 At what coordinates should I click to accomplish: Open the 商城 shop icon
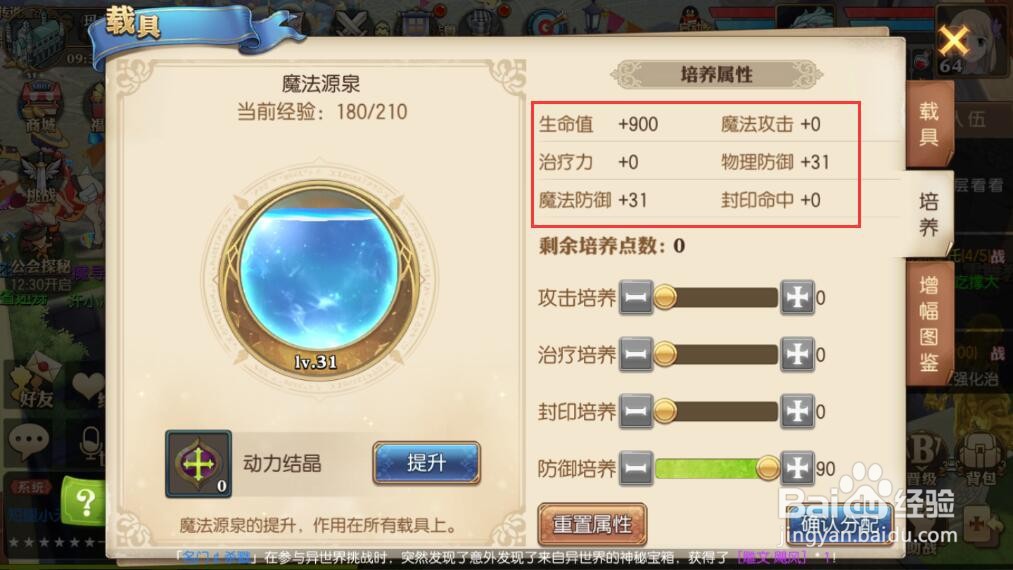coord(39,111)
